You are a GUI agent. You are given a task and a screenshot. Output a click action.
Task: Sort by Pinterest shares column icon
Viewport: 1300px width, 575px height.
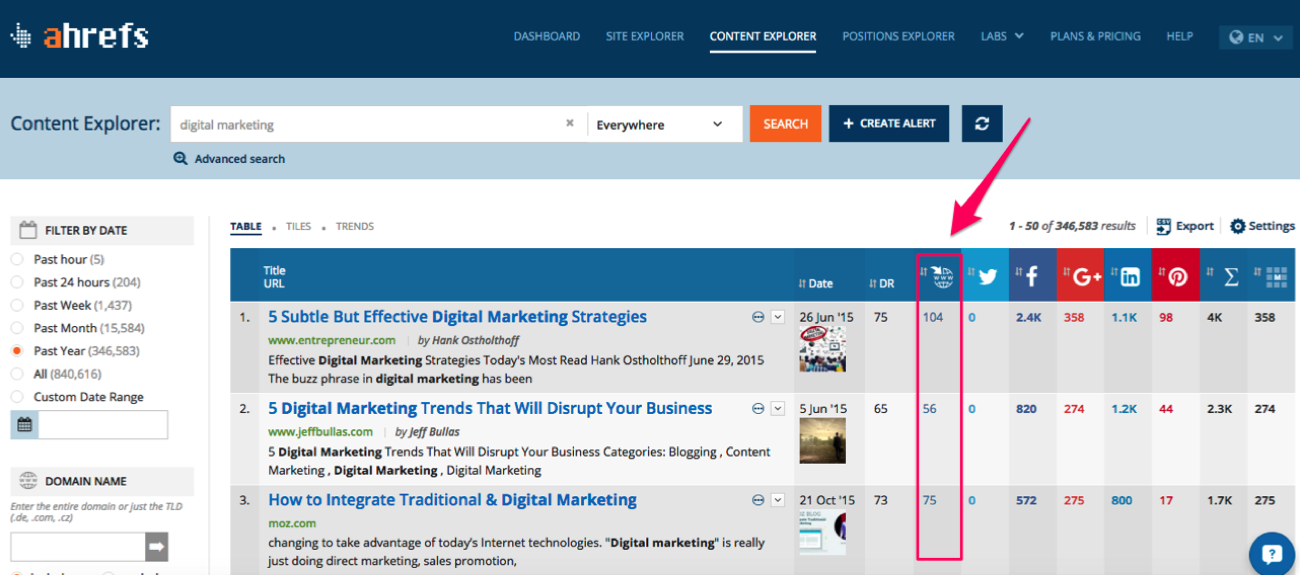tap(1177, 277)
